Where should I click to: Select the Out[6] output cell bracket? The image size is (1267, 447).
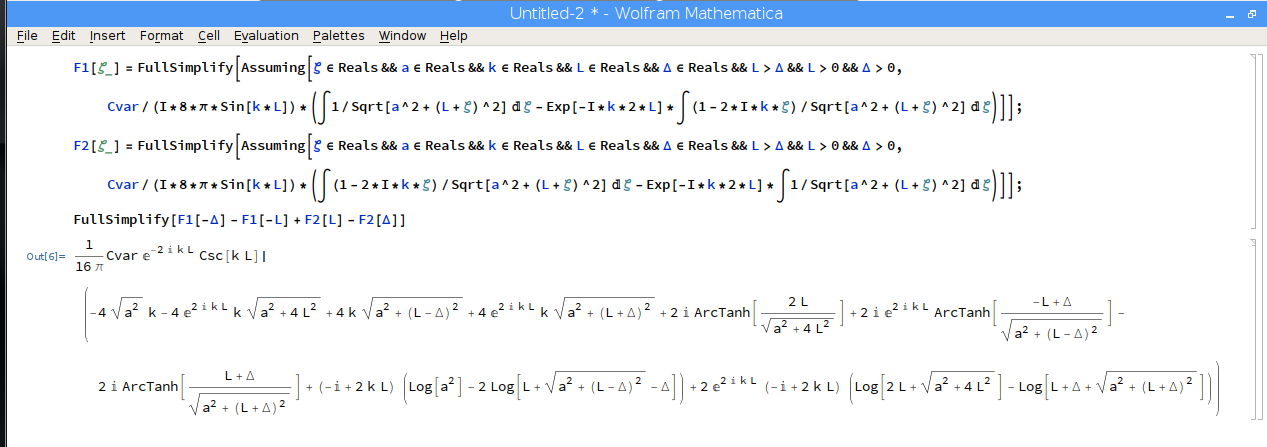(1250, 330)
